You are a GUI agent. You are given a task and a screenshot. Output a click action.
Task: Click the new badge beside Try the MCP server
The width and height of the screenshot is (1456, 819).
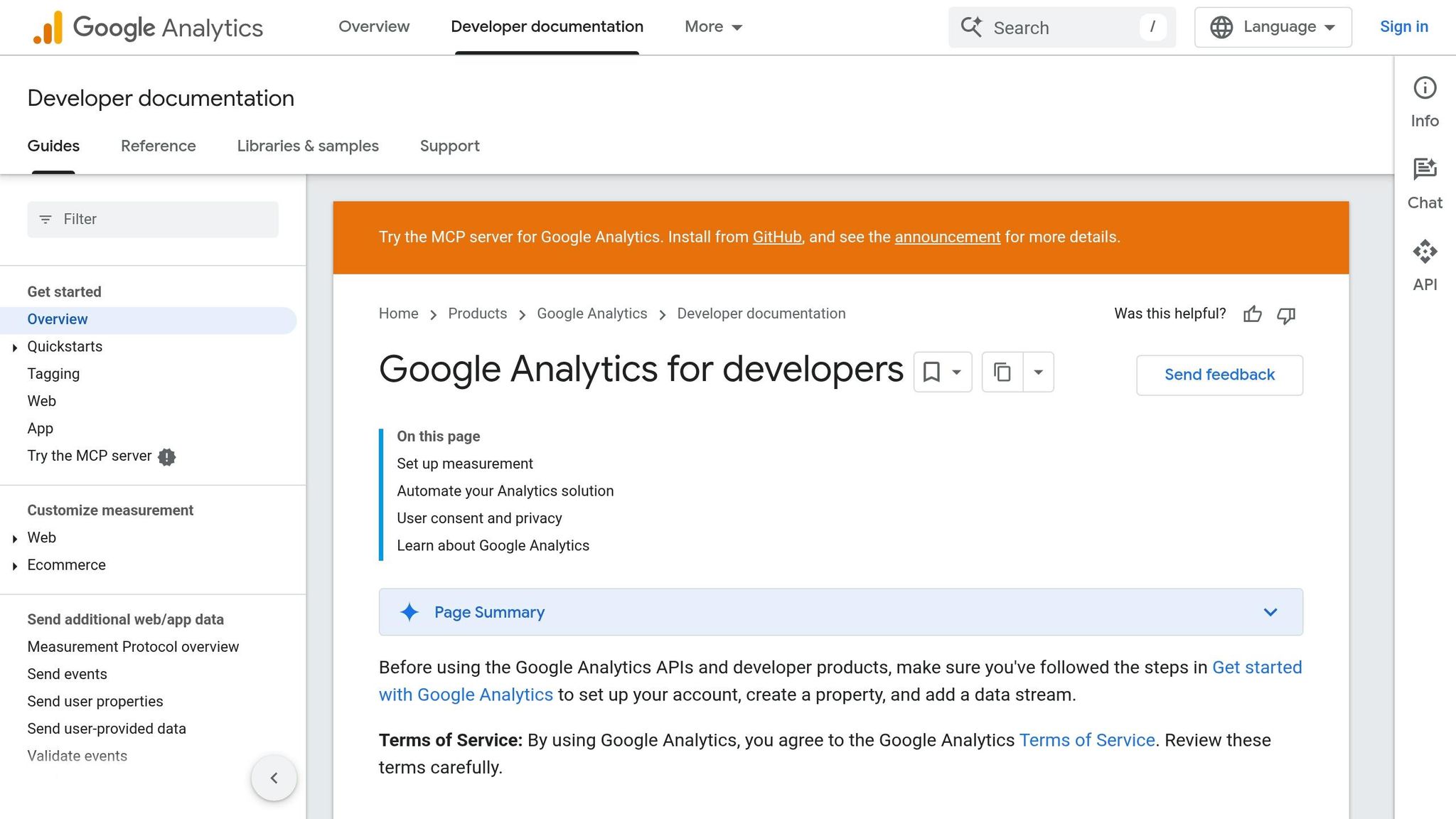(x=166, y=456)
